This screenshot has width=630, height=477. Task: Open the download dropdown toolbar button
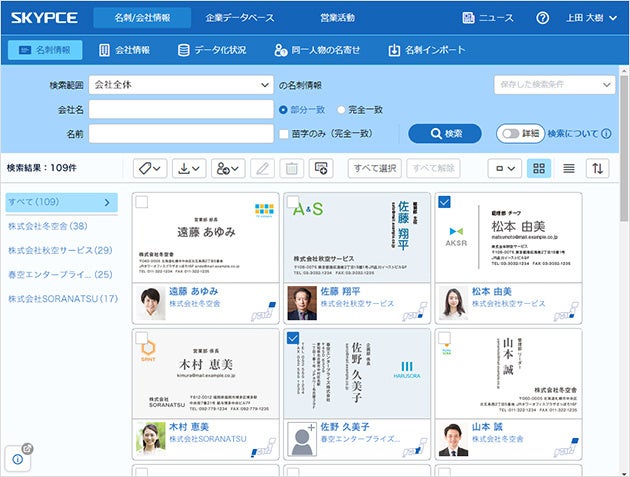[x=189, y=168]
